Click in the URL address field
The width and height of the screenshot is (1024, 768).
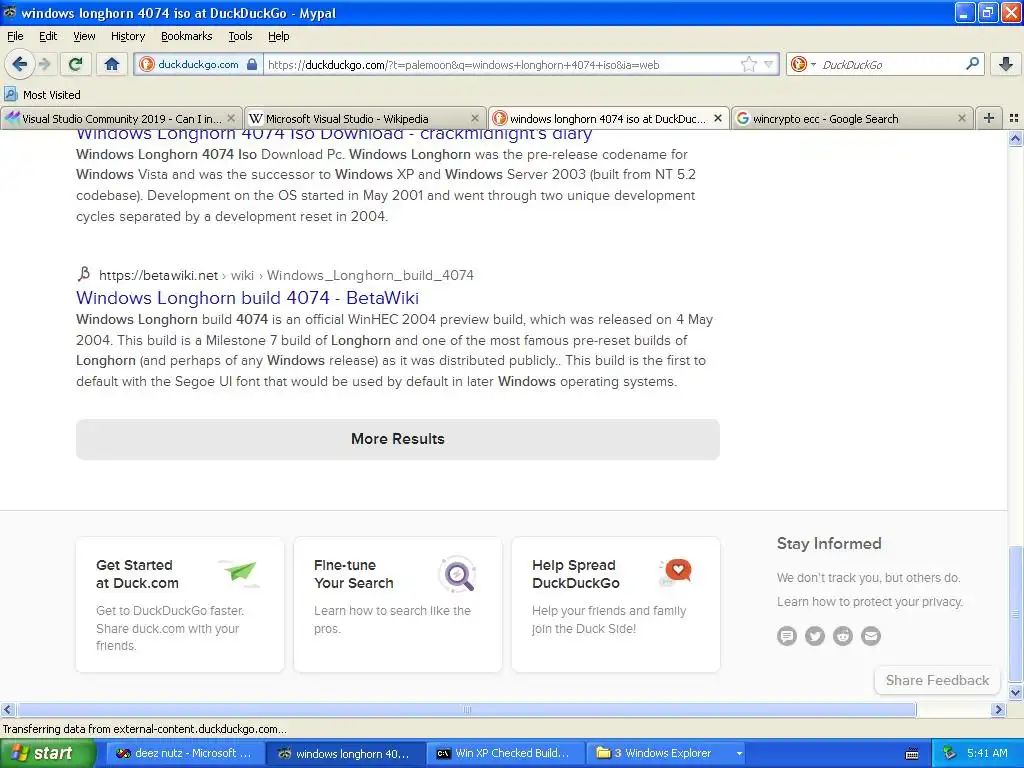pos(500,64)
